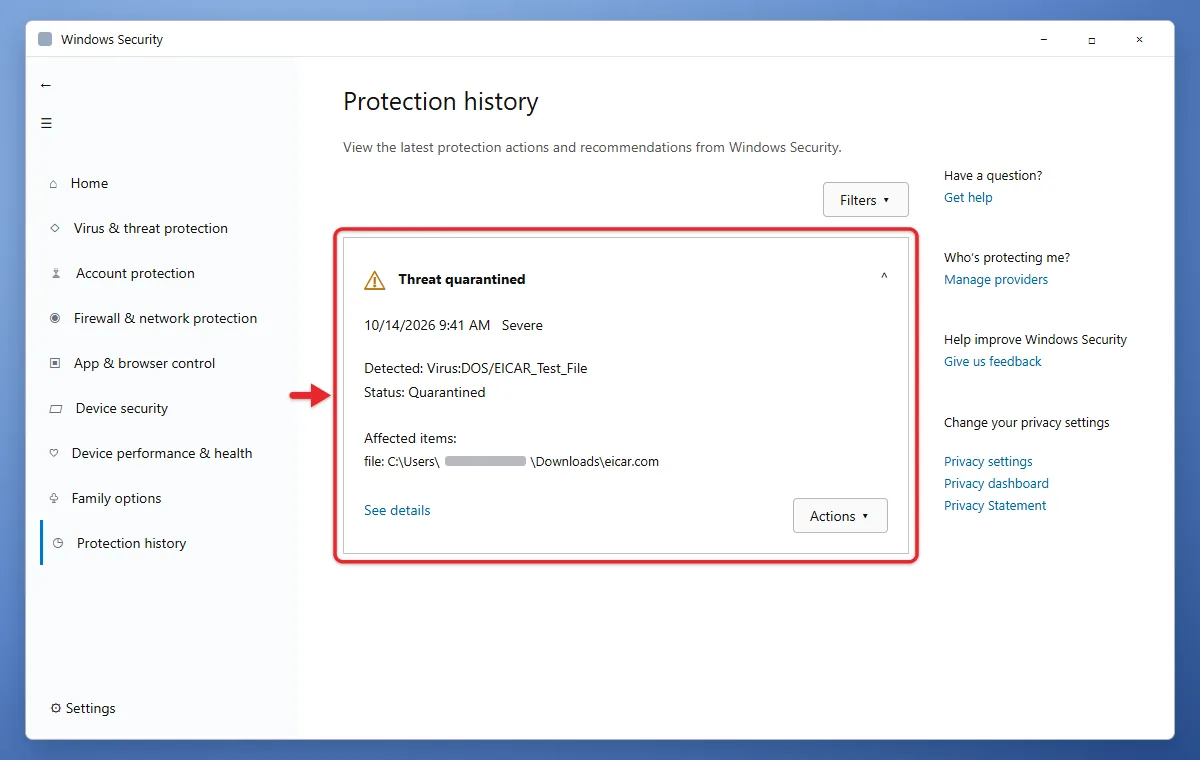
Task: Maximize the Windows Security window
Action: [x=1091, y=40]
